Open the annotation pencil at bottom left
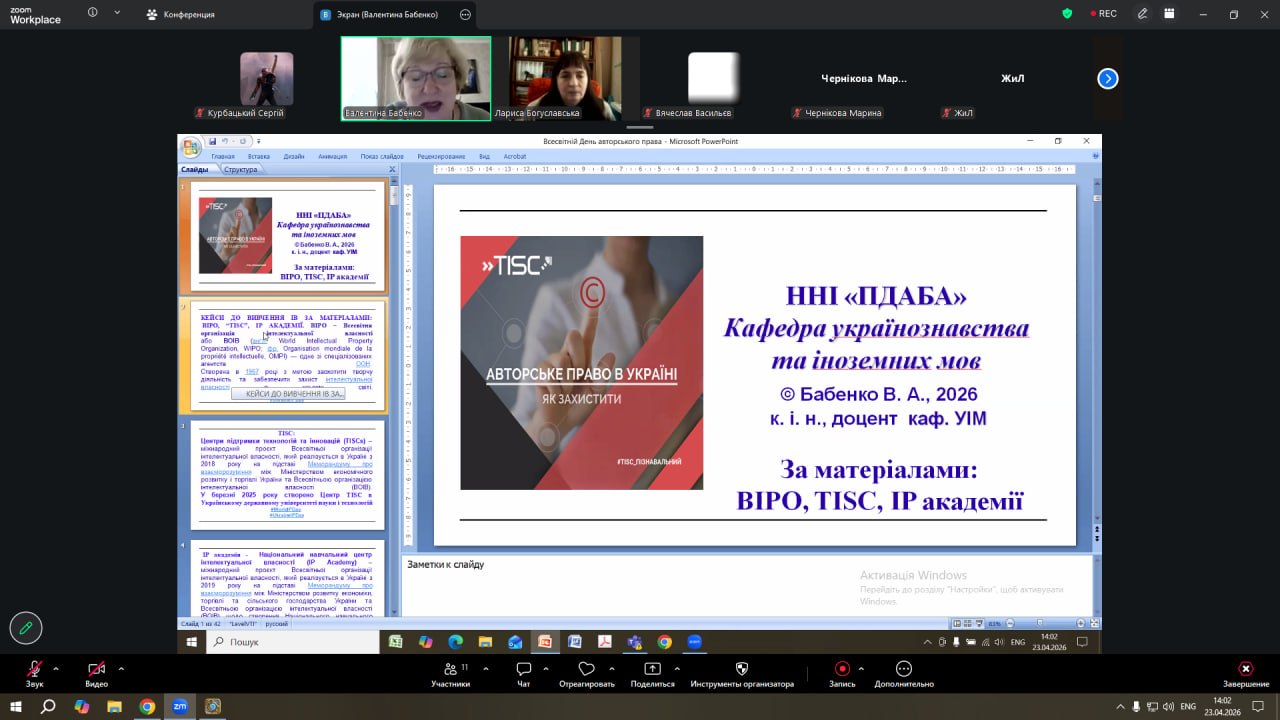The width and height of the screenshot is (1280, 720). click(26, 628)
